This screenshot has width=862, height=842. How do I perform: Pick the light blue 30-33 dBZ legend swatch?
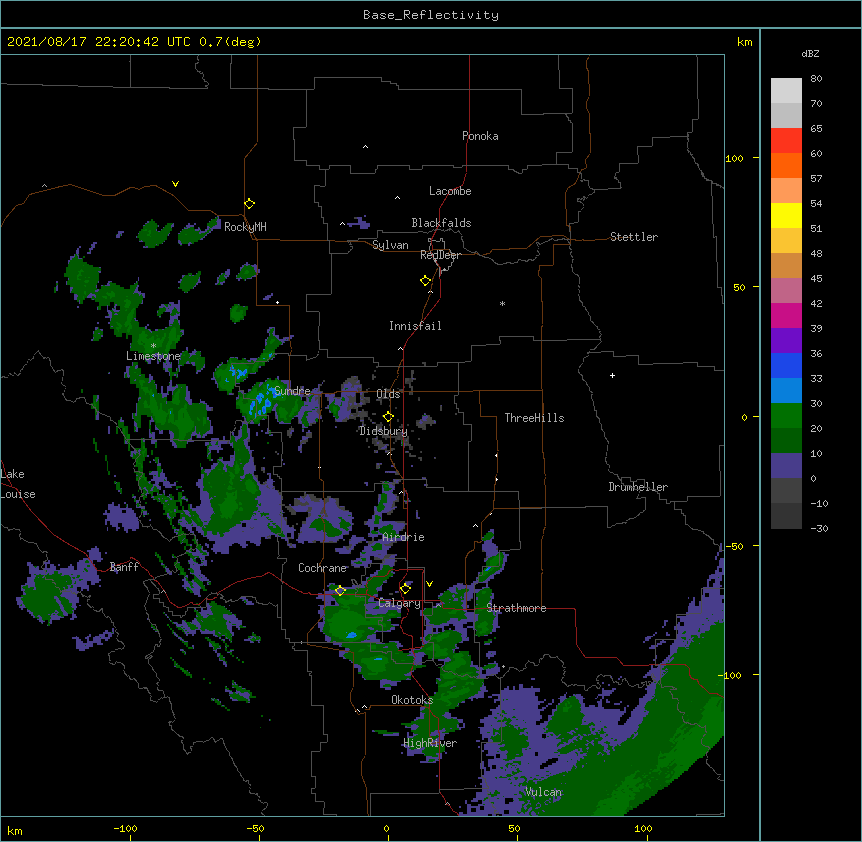(786, 391)
